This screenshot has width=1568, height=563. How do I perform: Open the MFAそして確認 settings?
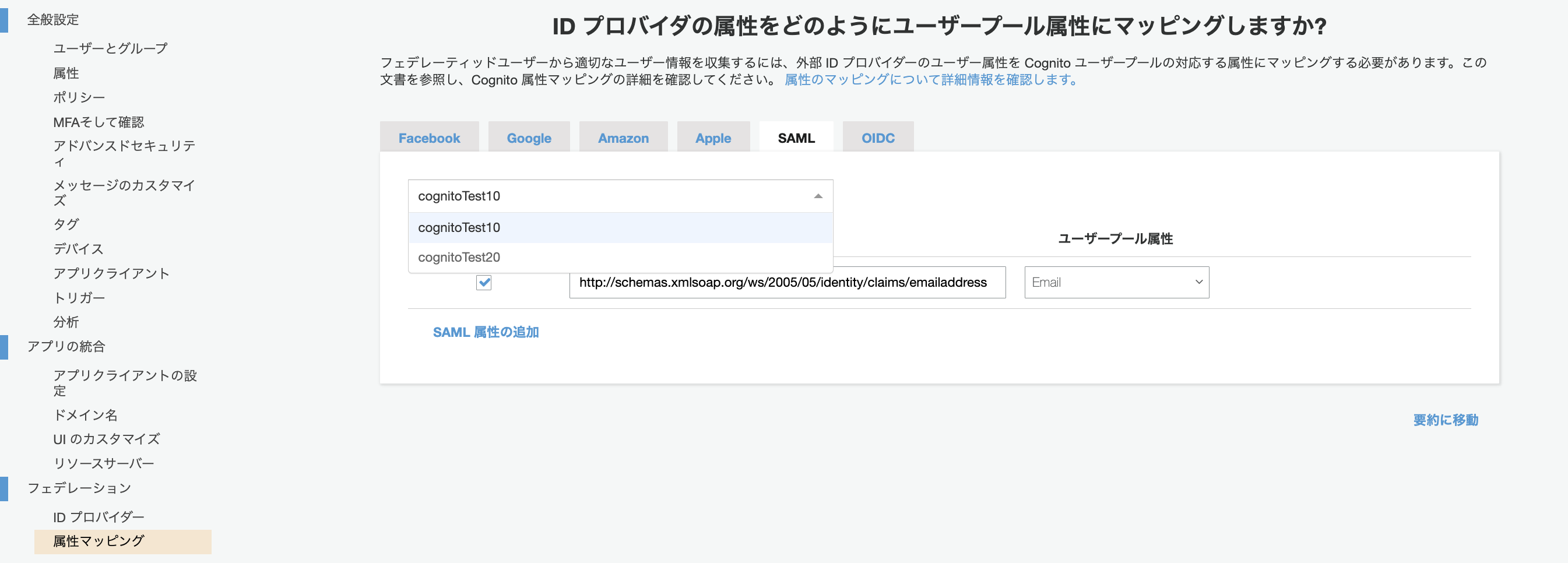click(x=98, y=122)
